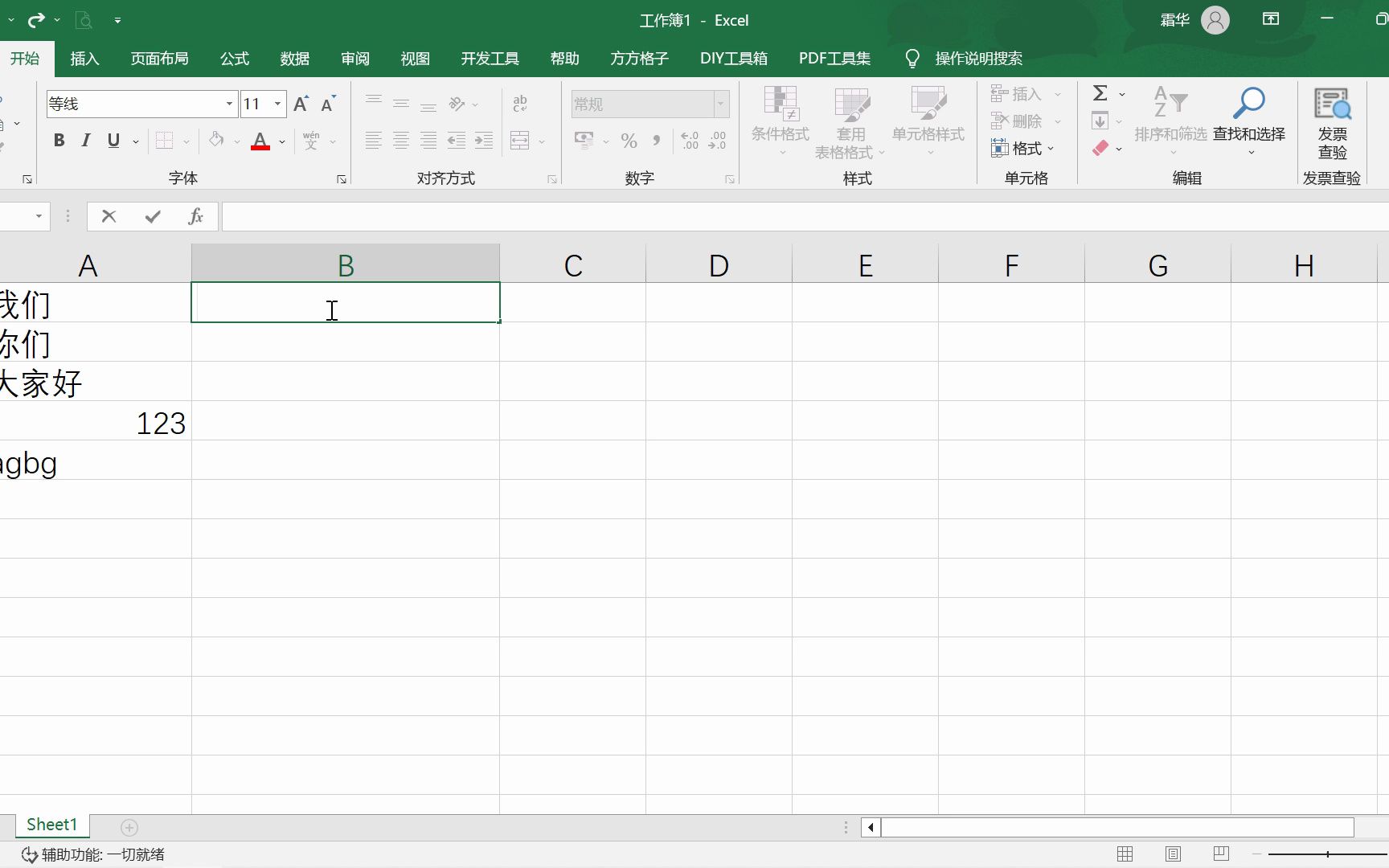Select the Sheet1 tab
Viewport: 1389px width, 868px height.
tap(51, 825)
